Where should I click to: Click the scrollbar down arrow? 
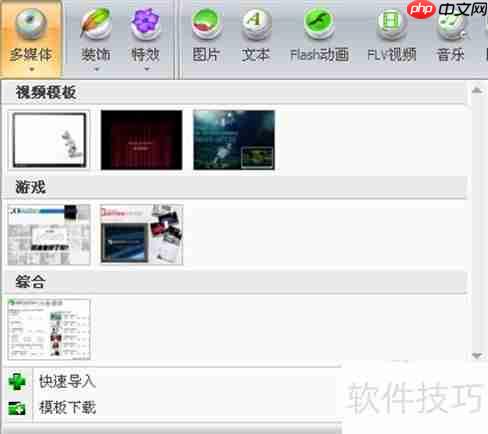pos(477,356)
